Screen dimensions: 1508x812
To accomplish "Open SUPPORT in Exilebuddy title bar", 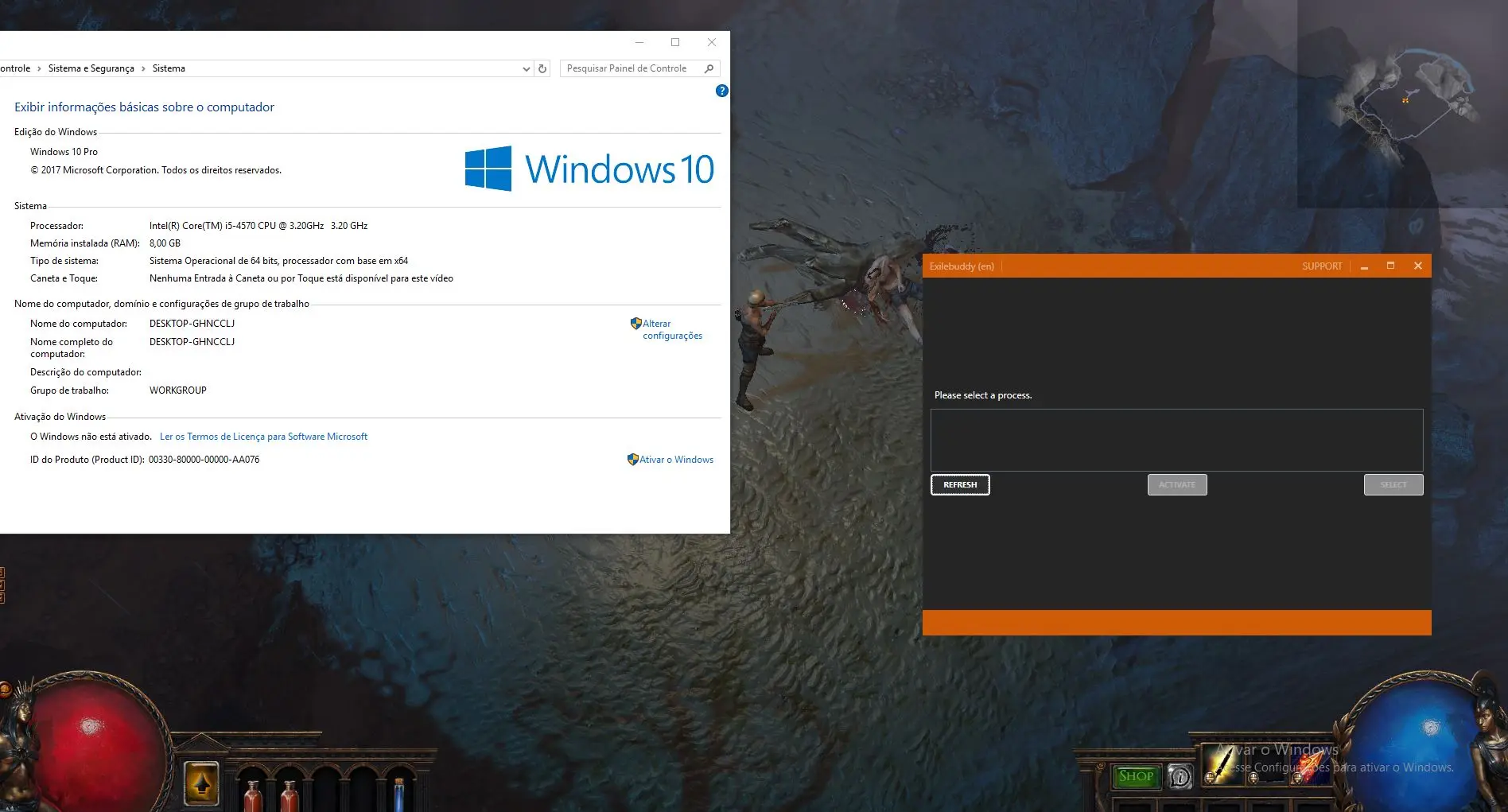I will [1321, 266].
